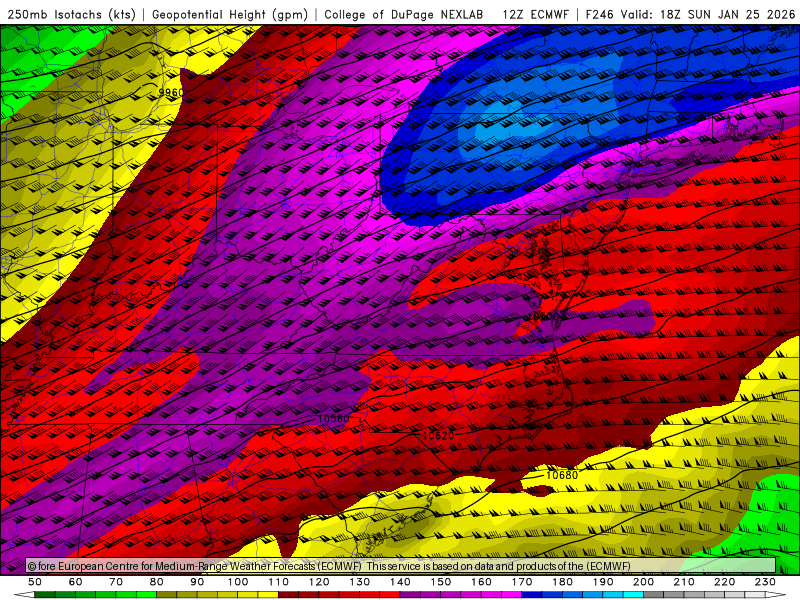The height and width of the screenshot is (600, 800).
Task: Select 'College of DuPage NEXLAB' header text
Action: 404,15
